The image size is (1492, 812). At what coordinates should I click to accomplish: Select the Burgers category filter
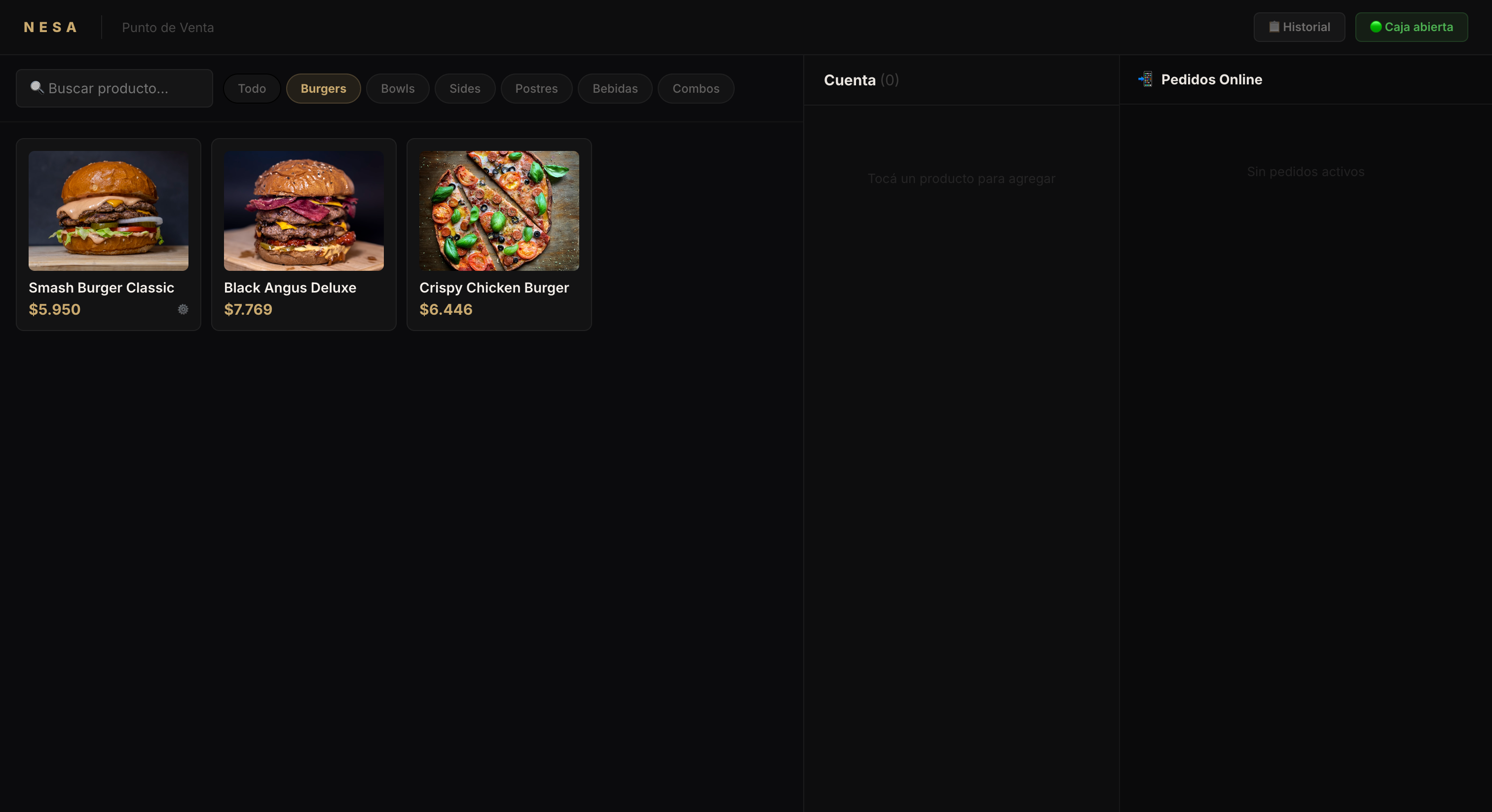coord(323,89)
